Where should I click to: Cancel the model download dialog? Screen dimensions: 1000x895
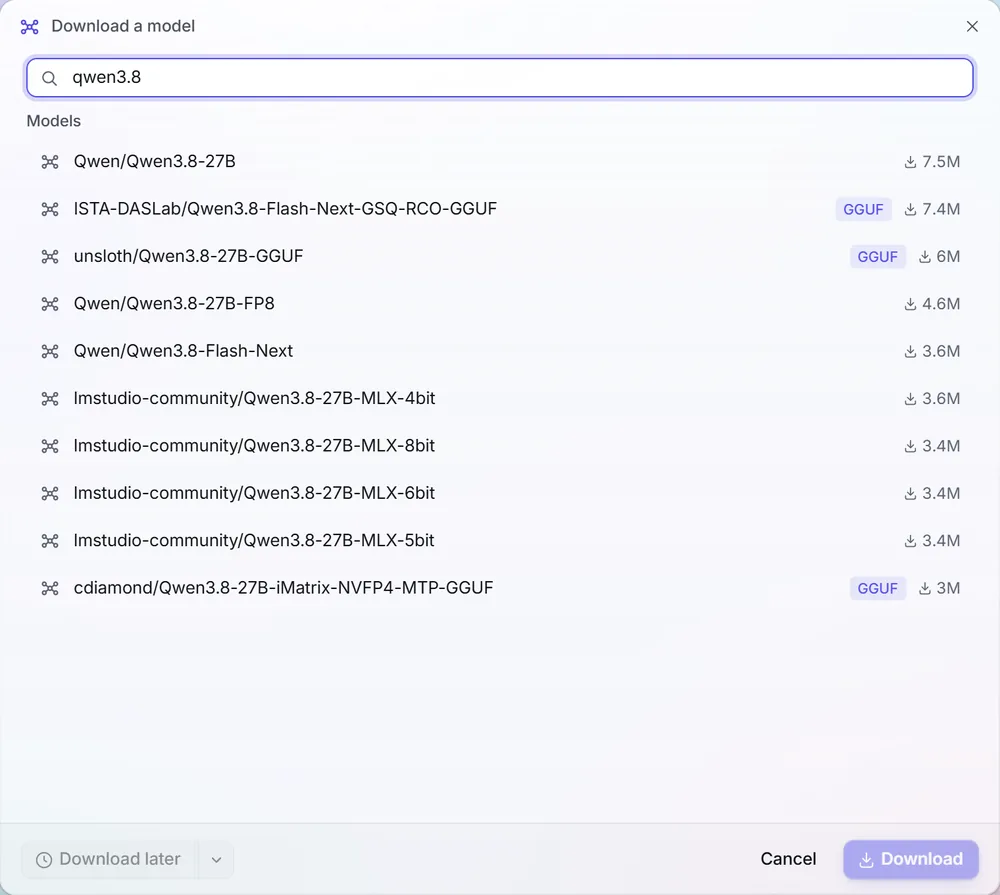pos(788,859)
